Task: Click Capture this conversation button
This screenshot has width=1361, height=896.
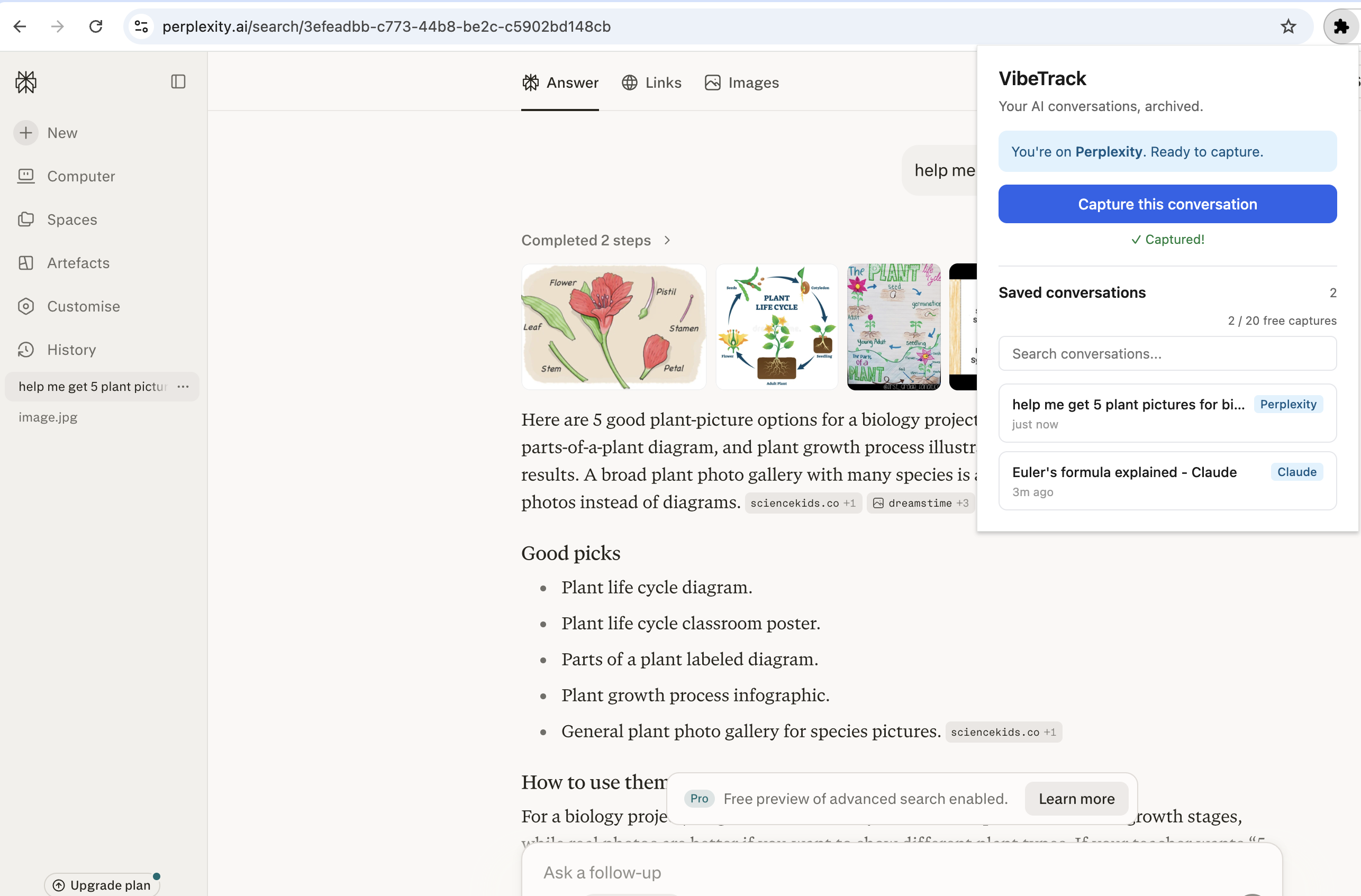Action: pos(1167,204)
